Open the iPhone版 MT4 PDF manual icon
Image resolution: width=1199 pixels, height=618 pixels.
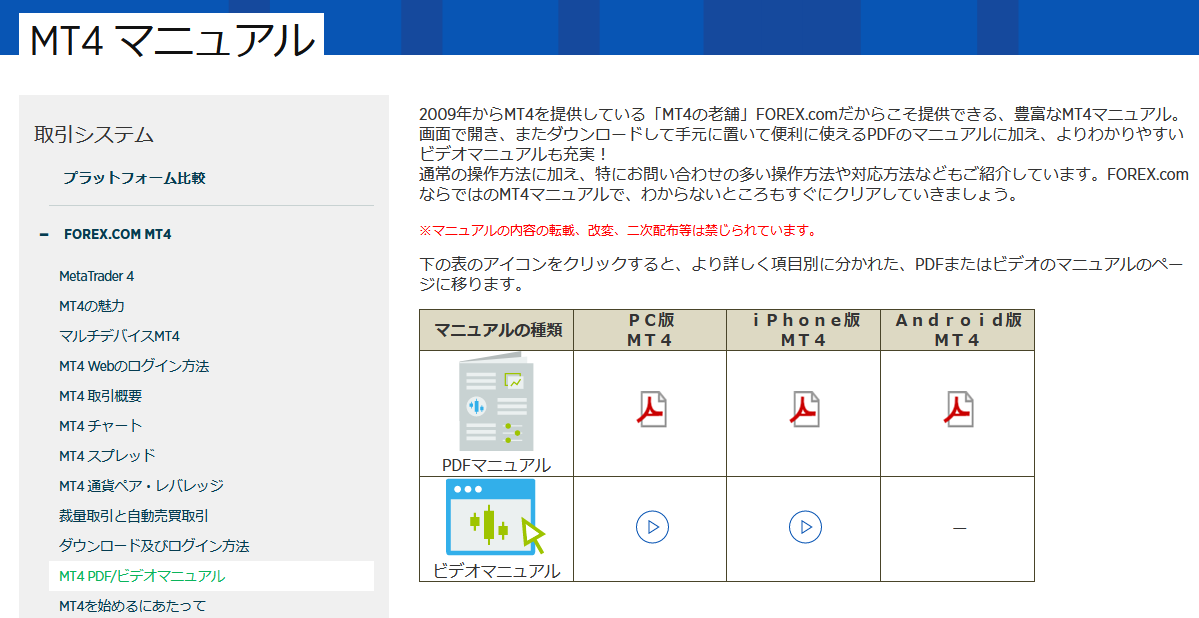coord(804,409)
